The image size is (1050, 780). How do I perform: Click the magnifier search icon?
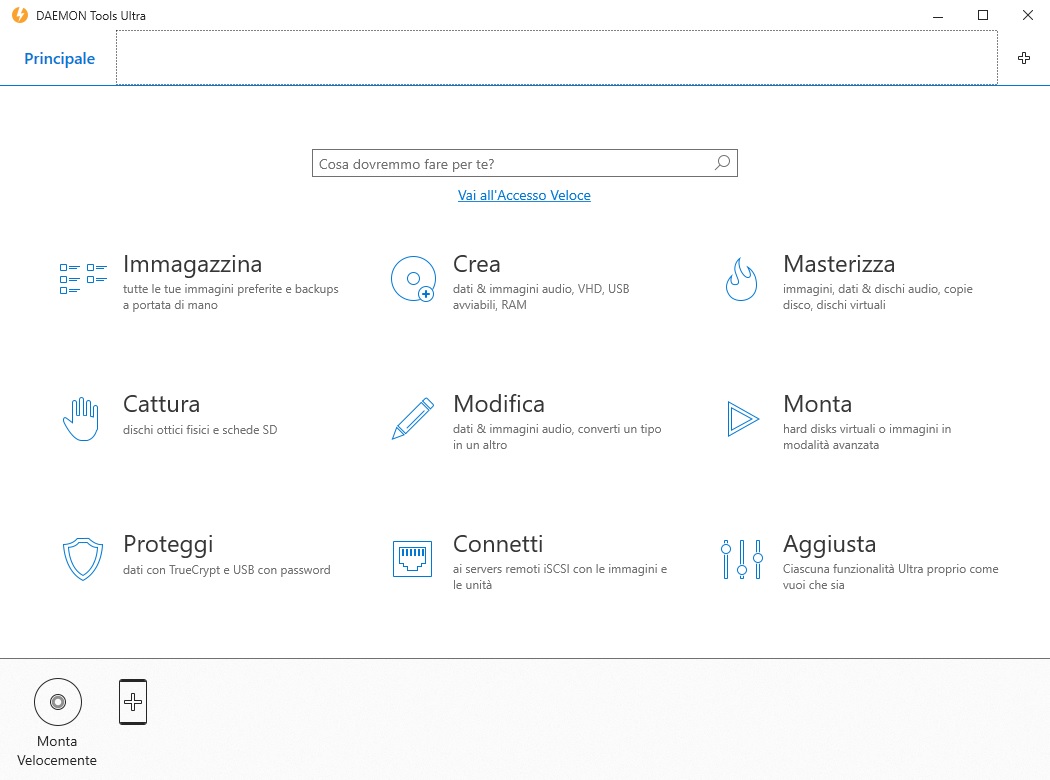point(723,163)
